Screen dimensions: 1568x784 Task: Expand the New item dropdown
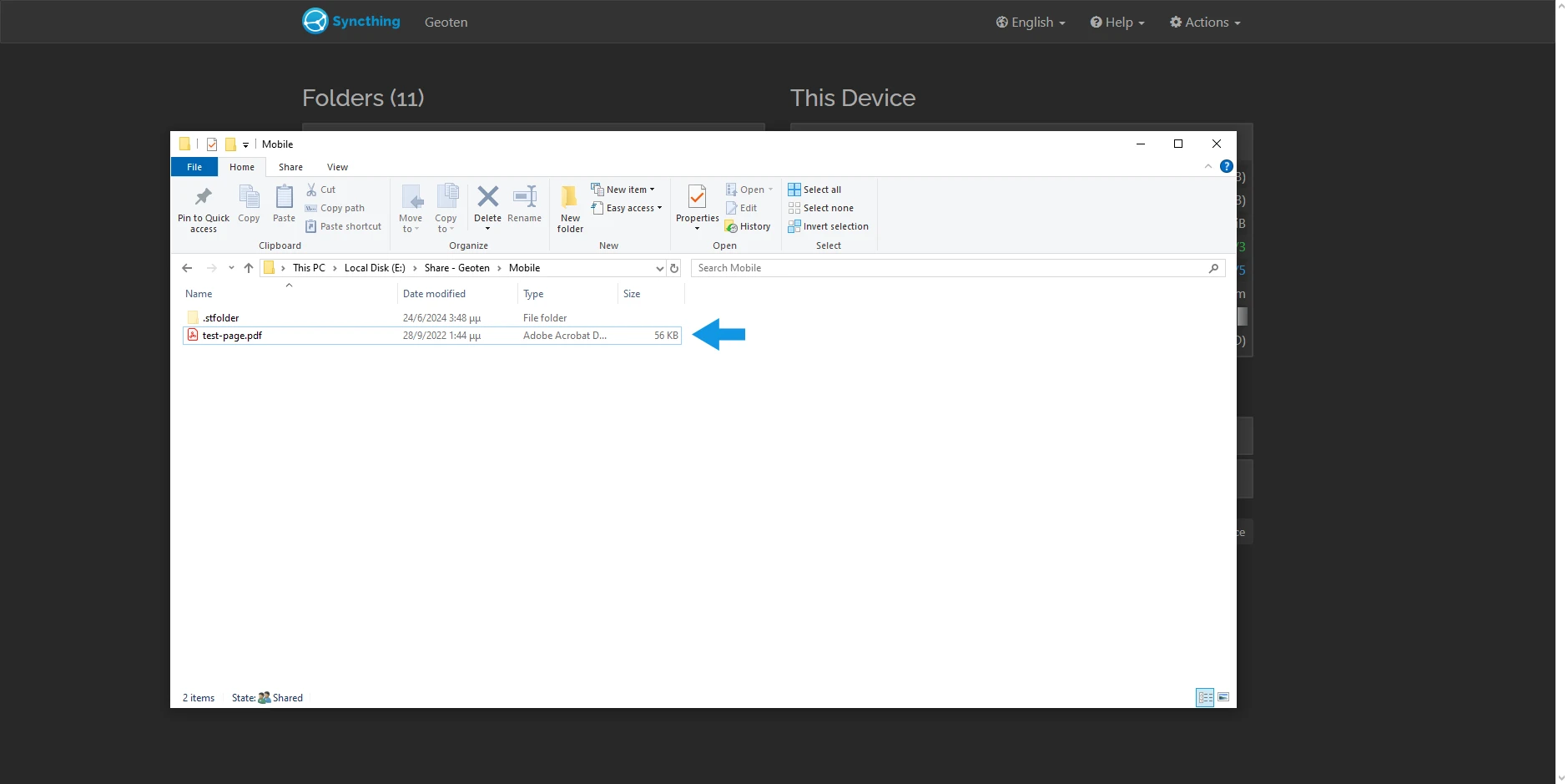coord(624,189)
